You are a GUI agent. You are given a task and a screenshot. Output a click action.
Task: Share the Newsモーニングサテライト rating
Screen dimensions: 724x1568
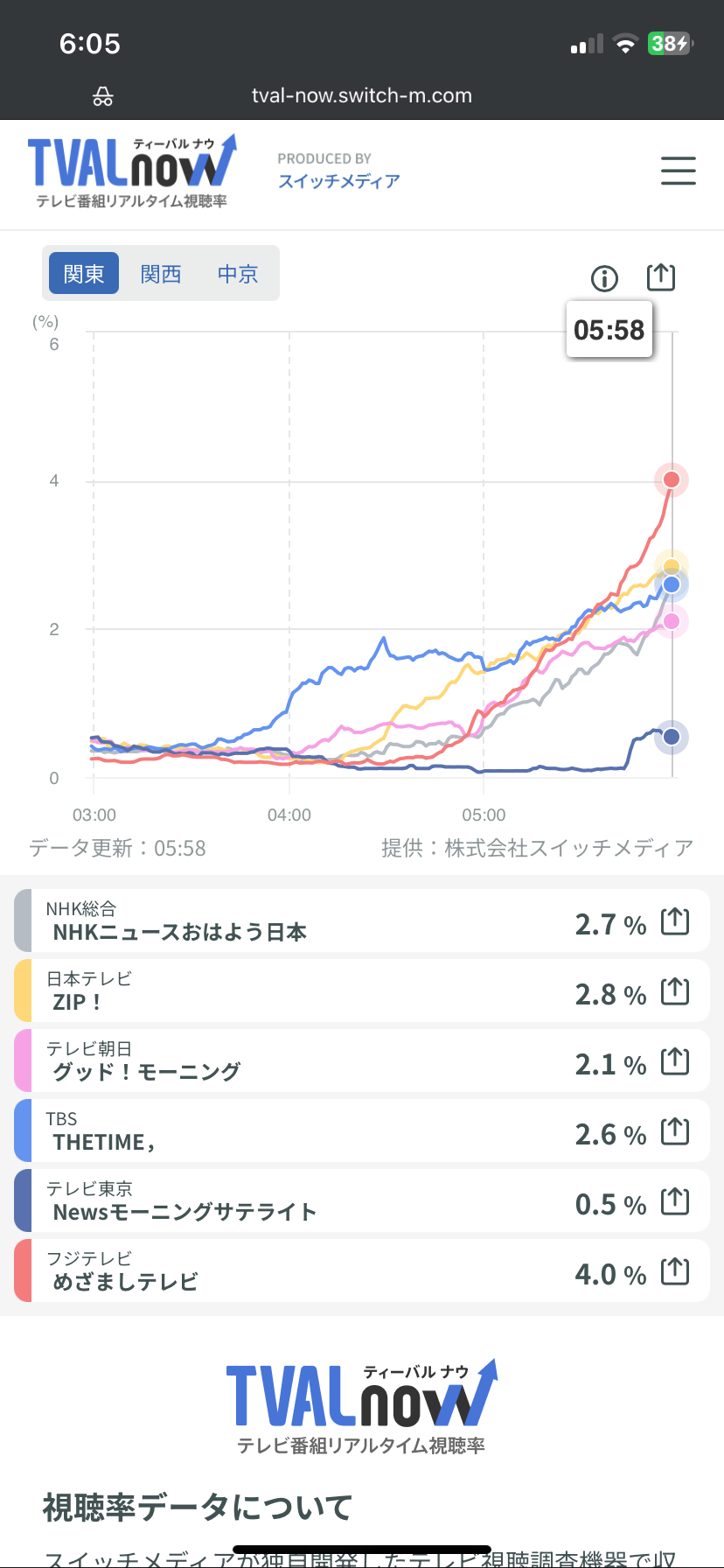[x=675, y=1201]
